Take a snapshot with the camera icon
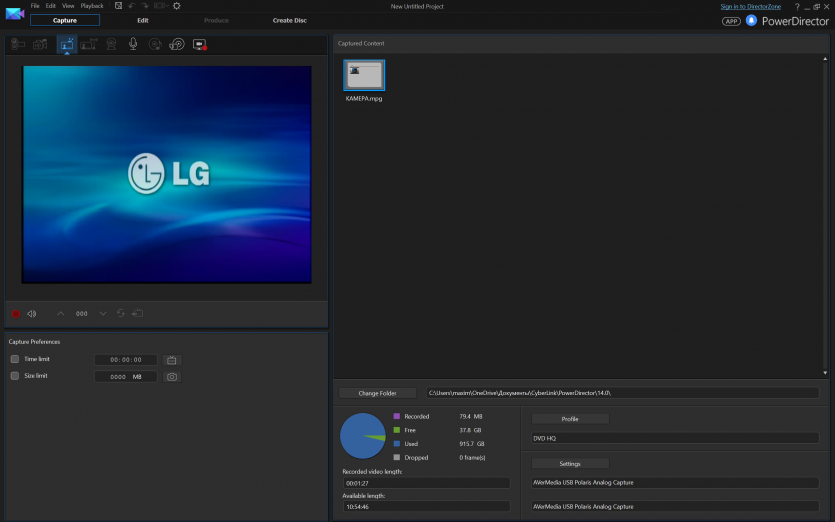 (172, 376)
